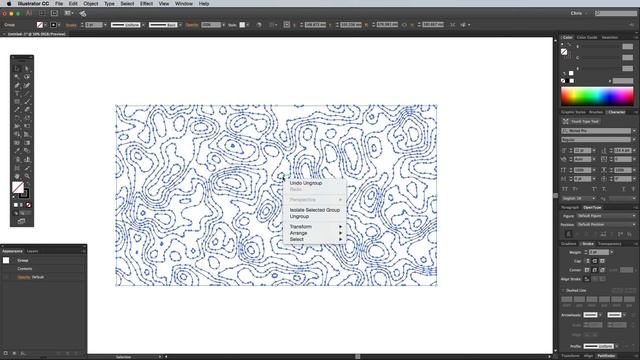Toggle Round Cap in the Stroke panel
Image resolution: width=640 pixels, height=360 pixels.
[x=594, y=261]
